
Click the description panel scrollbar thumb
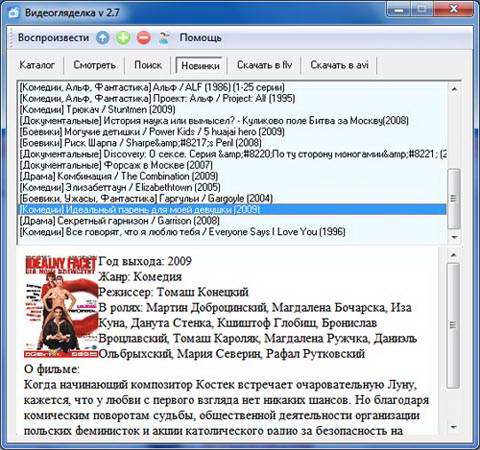453,325
